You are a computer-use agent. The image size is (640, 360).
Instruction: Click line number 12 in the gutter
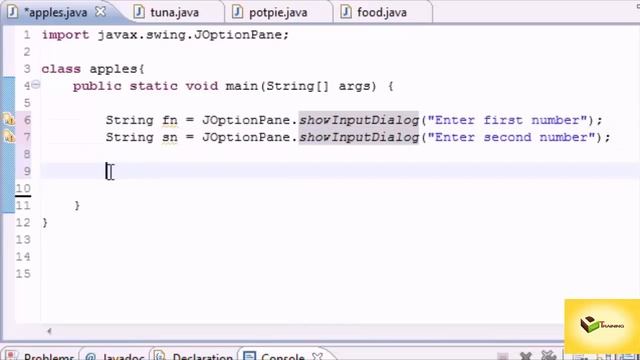tap(23, 222)
